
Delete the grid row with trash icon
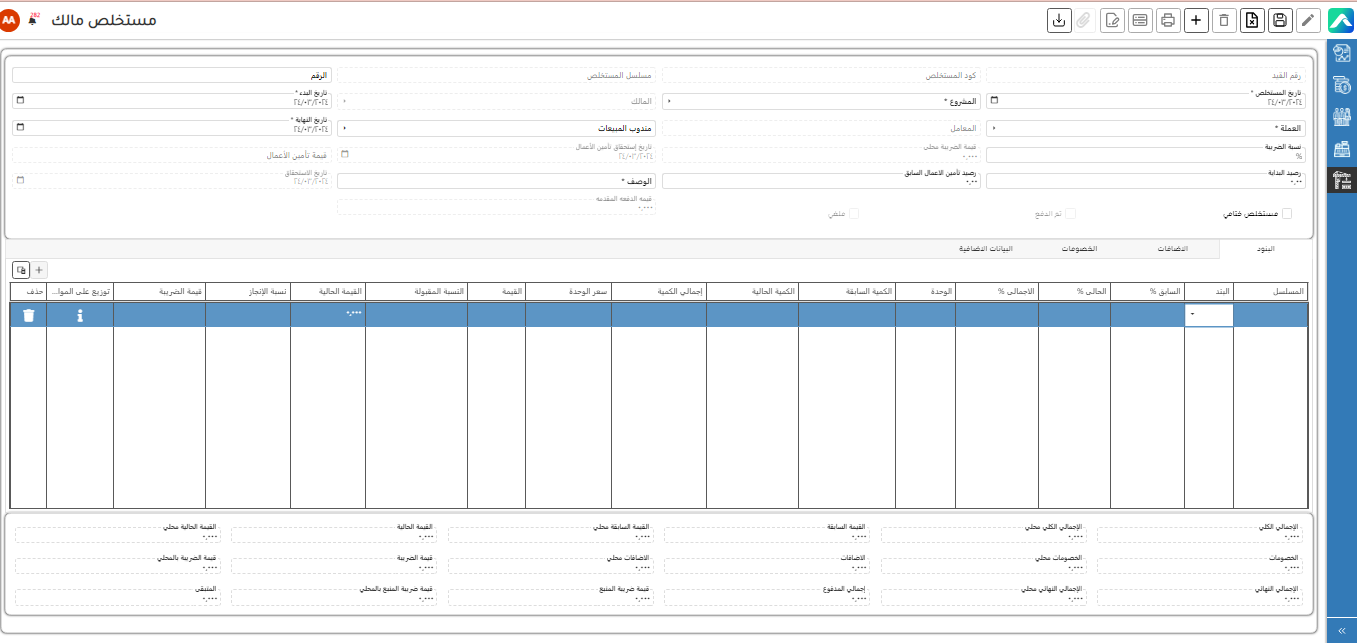click(x=29, y=315)
